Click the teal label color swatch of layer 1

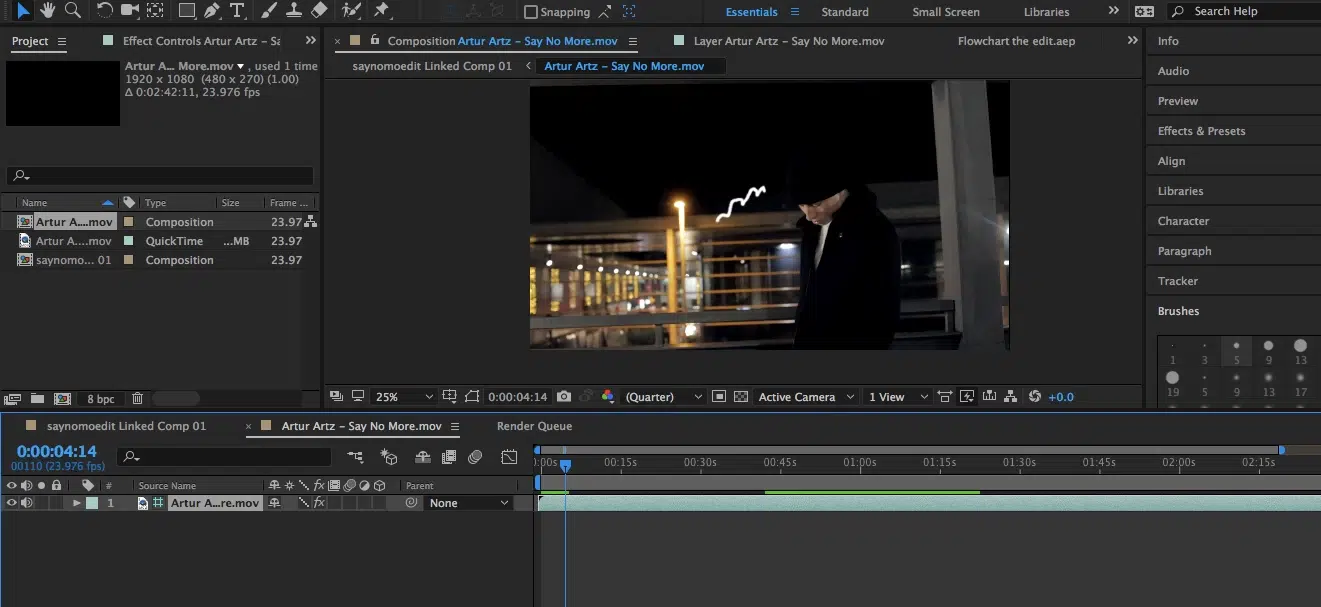pos(92,503)
